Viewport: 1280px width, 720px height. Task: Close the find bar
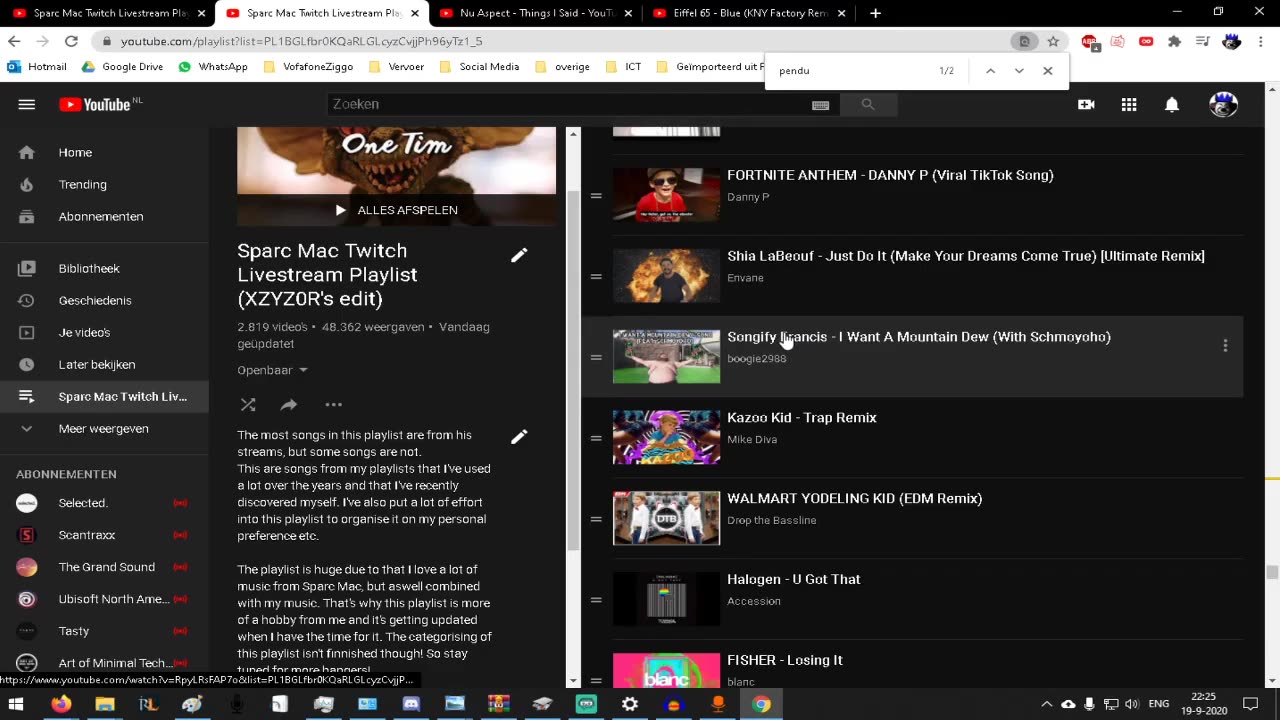tap(1048, 71)
